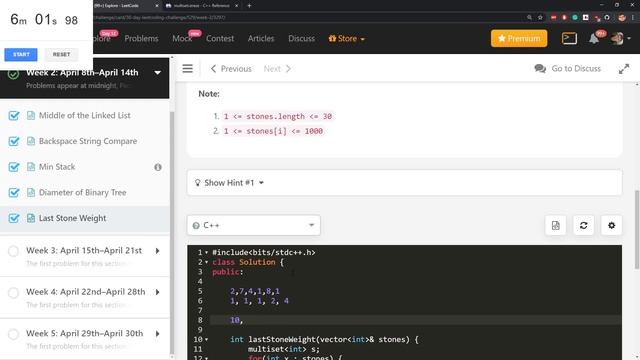Click the Go to Discuss chat bubble icon
This screenshot has height=360, width=640.
pos(540,69)
